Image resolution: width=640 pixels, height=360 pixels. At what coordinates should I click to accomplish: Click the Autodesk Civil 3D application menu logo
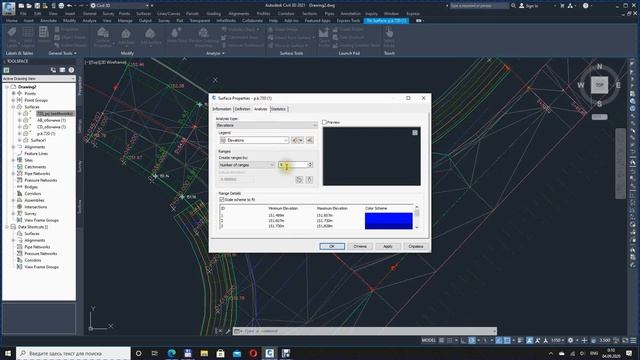(8, 8)
